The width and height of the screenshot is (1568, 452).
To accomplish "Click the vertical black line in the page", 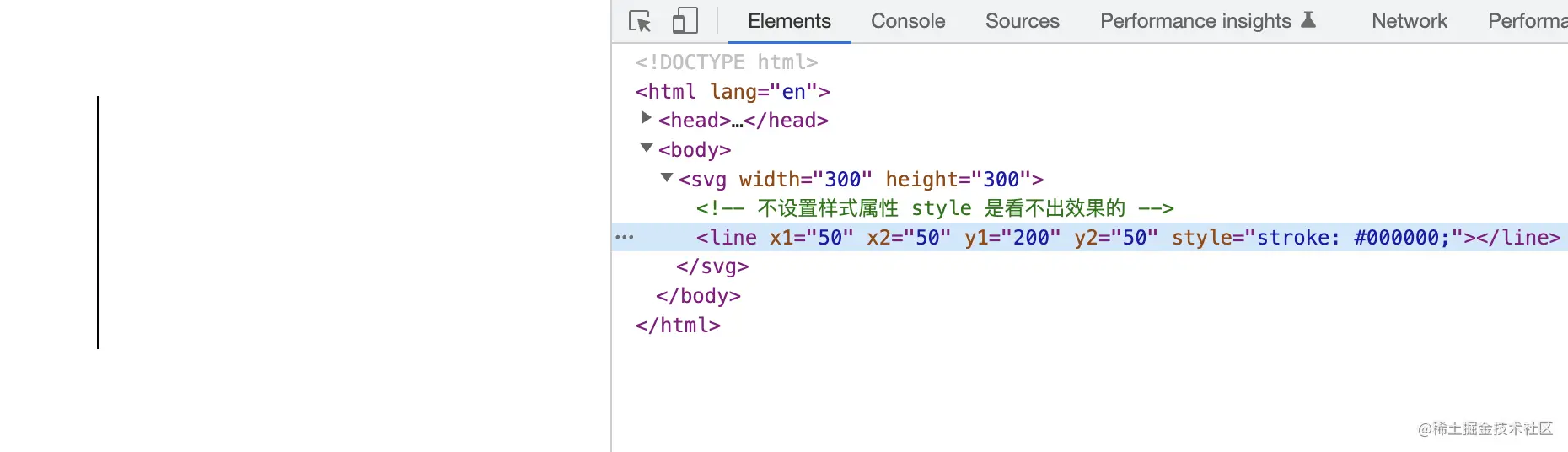I will pyautogui.click(x=98, y=223).
